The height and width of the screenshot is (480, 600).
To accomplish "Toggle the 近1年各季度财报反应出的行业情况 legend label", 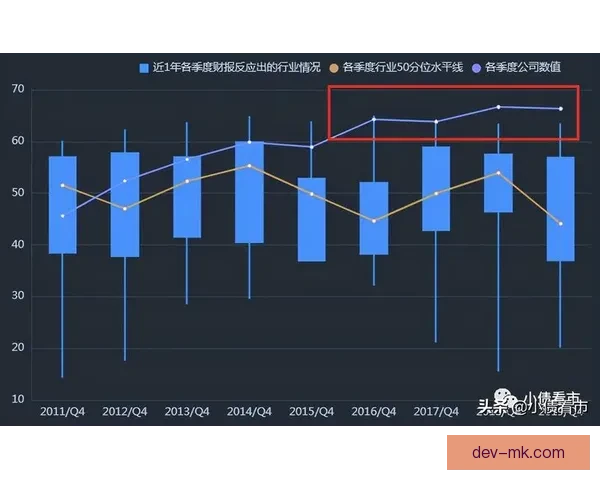I will (236, 68).
